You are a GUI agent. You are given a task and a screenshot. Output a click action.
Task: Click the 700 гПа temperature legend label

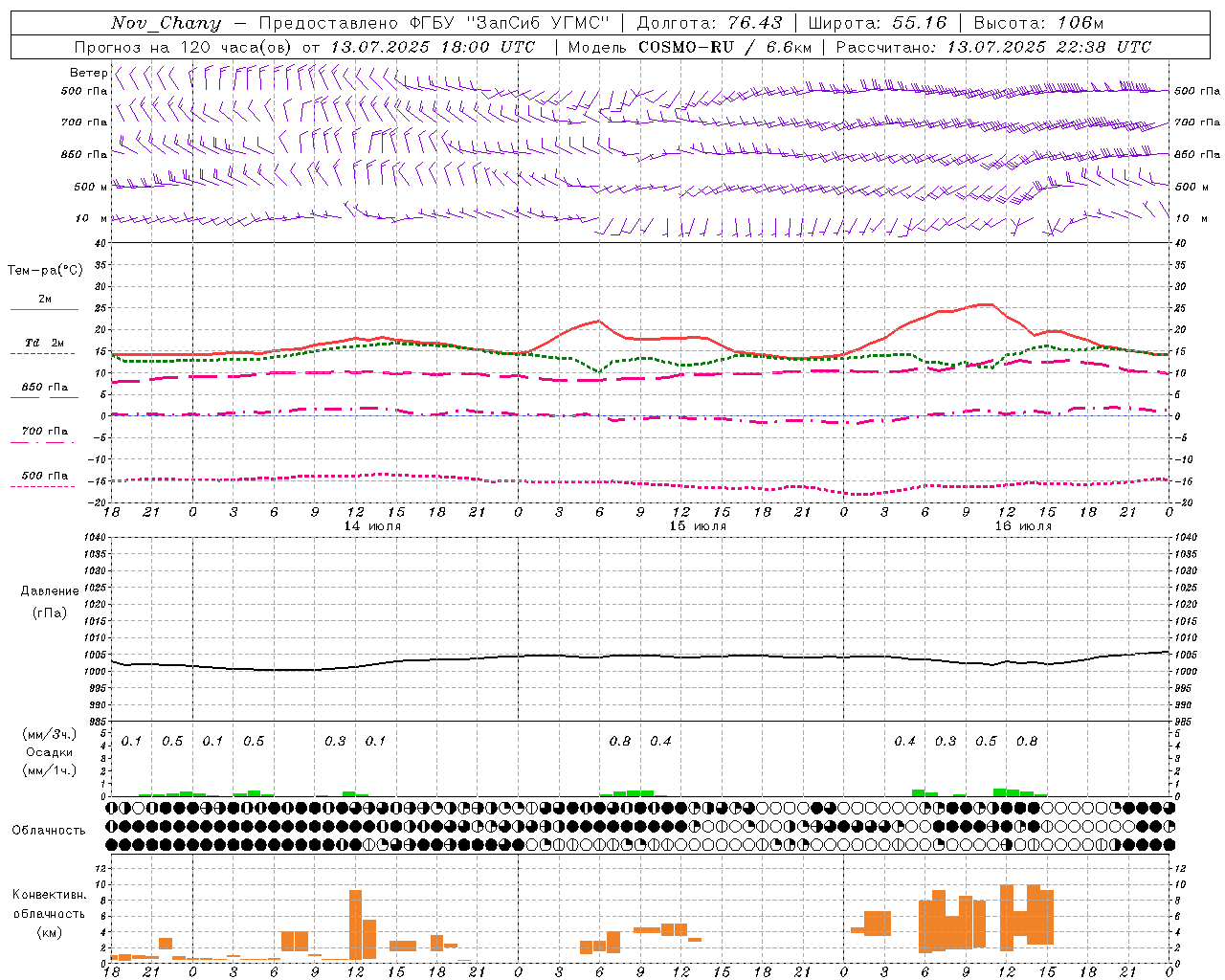45,431
